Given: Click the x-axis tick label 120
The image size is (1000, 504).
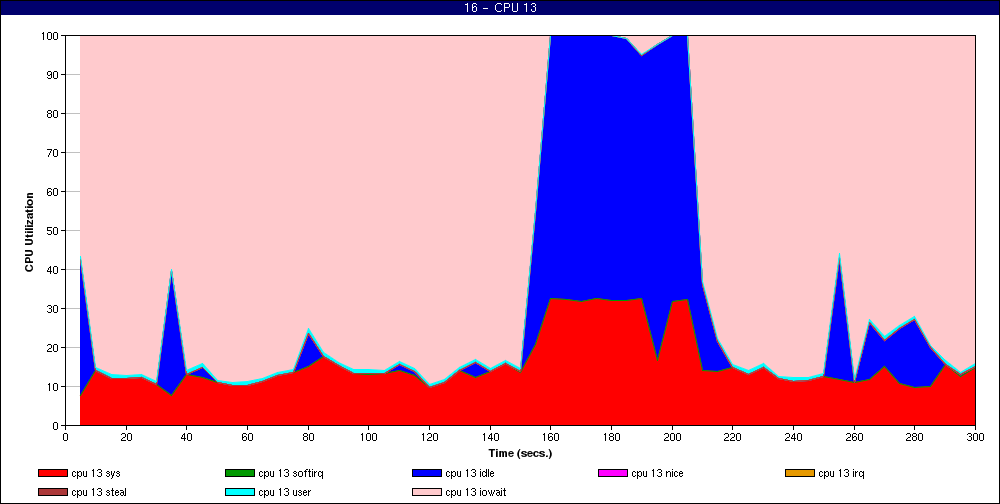Looking at the screenshot, I should [429, 437].
